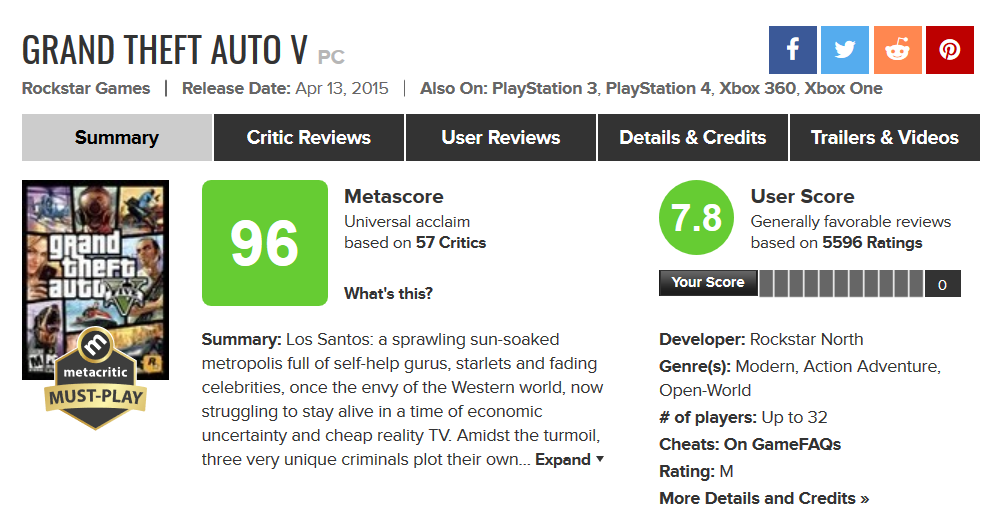Open the 57 Critics link
This screenshot has width=981, height=513.
coord(450,243)
